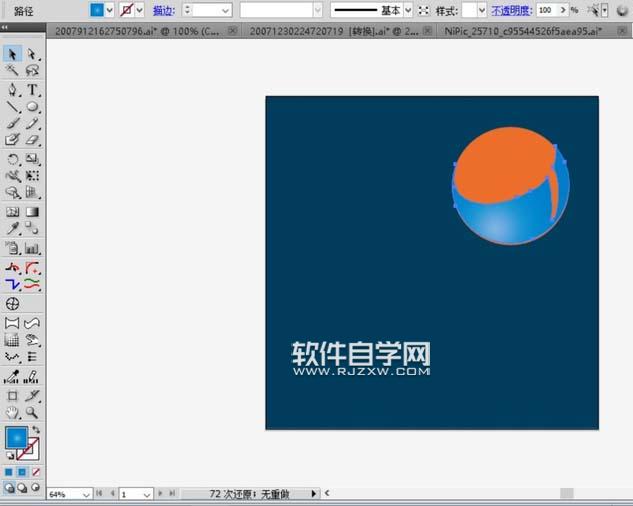Click the Swap Fill and Stroke arrows
633x506 pixels.
tap(36, 430)
